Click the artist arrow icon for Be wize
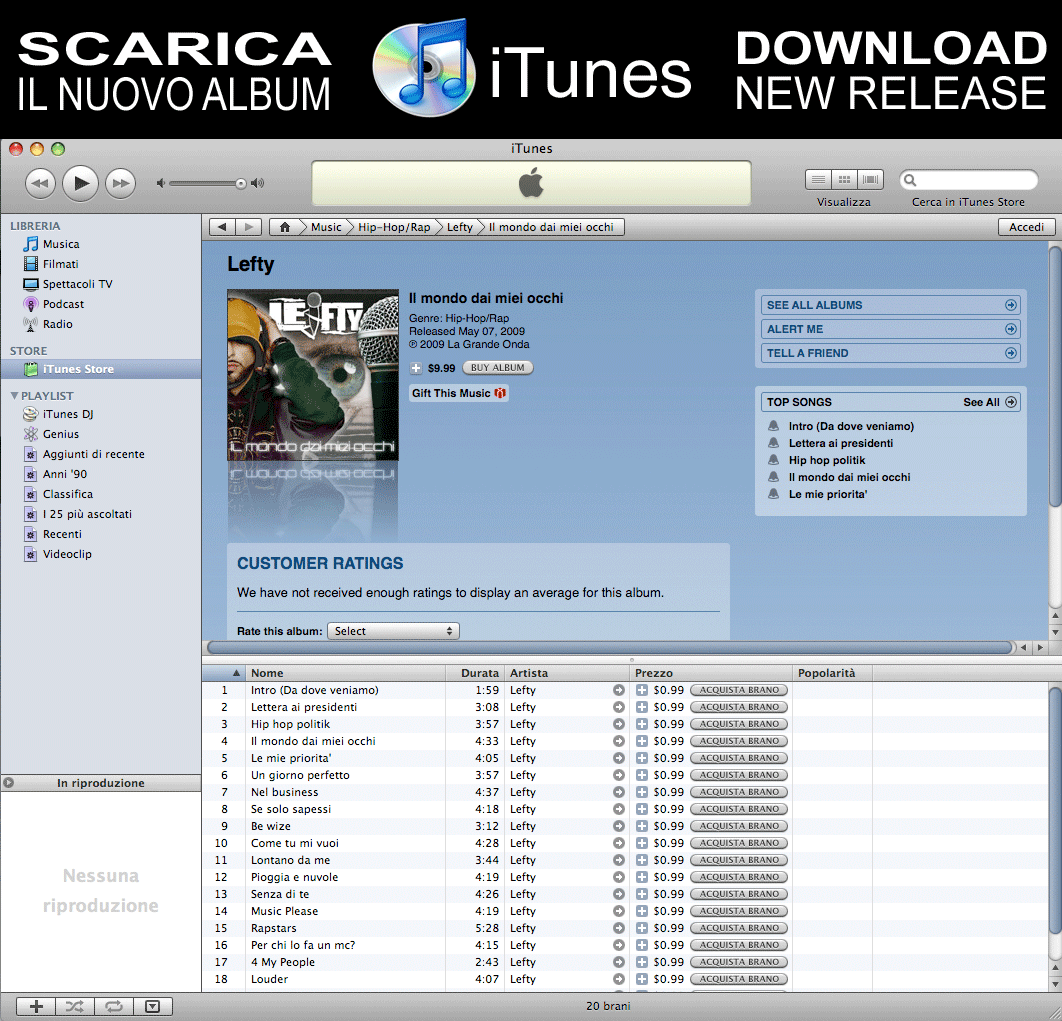The height and width of the screenshot is (1021, 1062). pyautogui.click(x=618, y=826)
